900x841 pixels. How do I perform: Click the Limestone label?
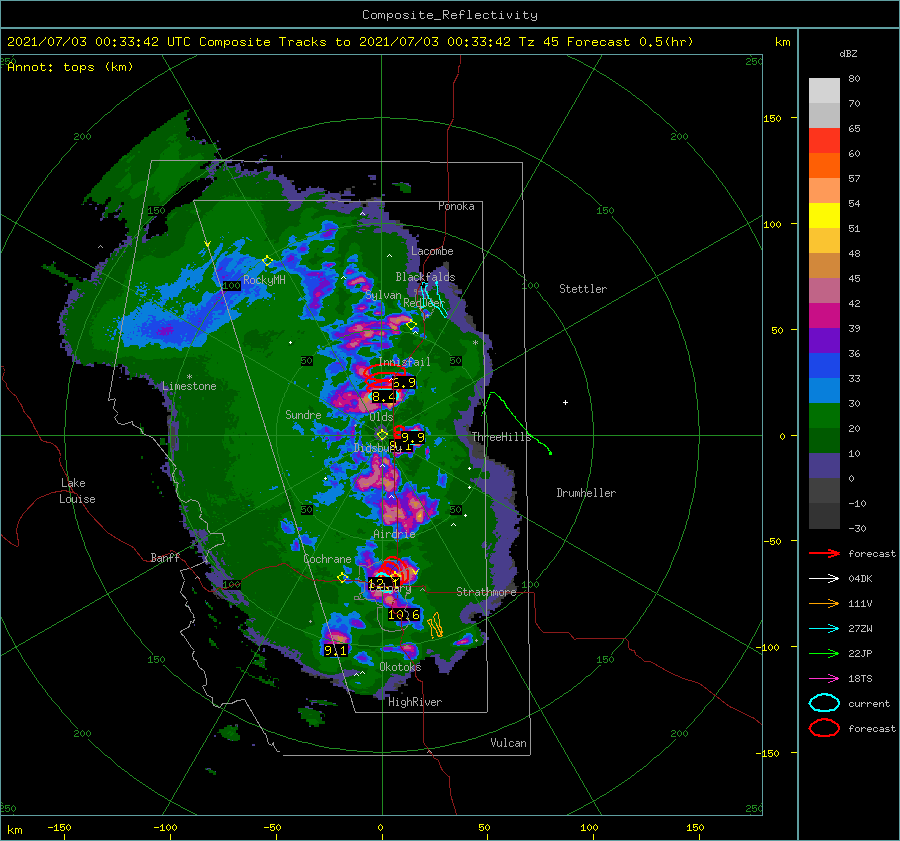click(189, 386)
